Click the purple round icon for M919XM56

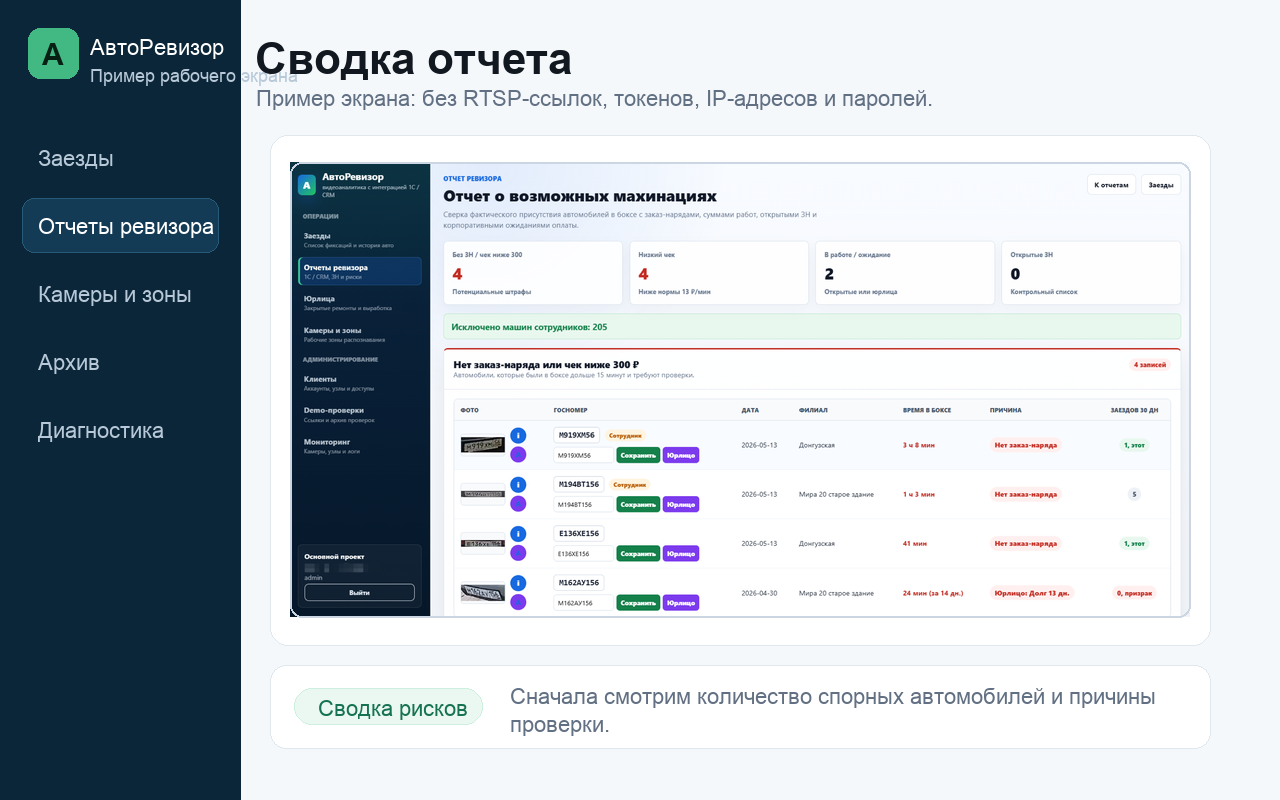[518, 455]
